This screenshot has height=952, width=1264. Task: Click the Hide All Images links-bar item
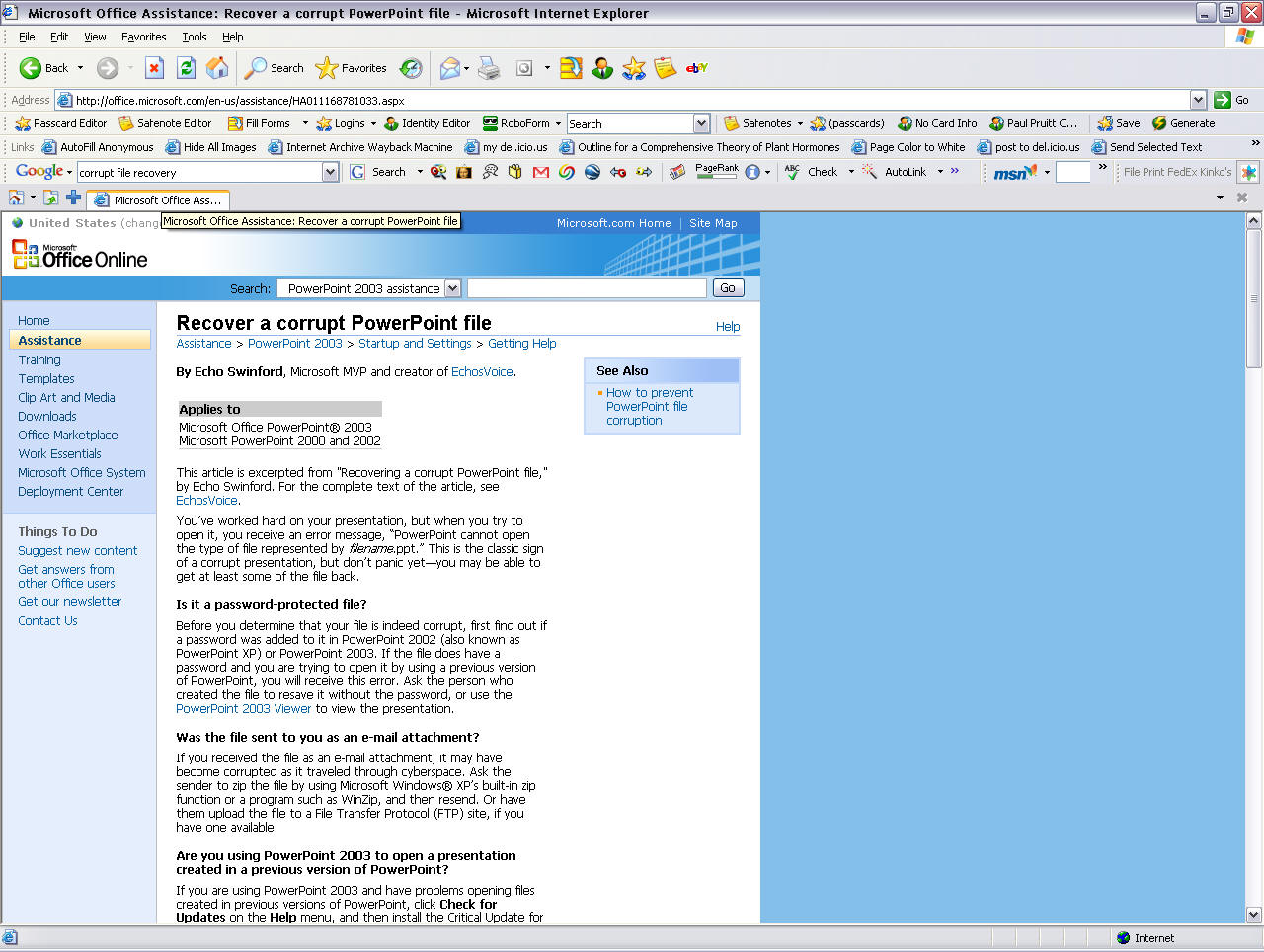[x=210, y=147]
